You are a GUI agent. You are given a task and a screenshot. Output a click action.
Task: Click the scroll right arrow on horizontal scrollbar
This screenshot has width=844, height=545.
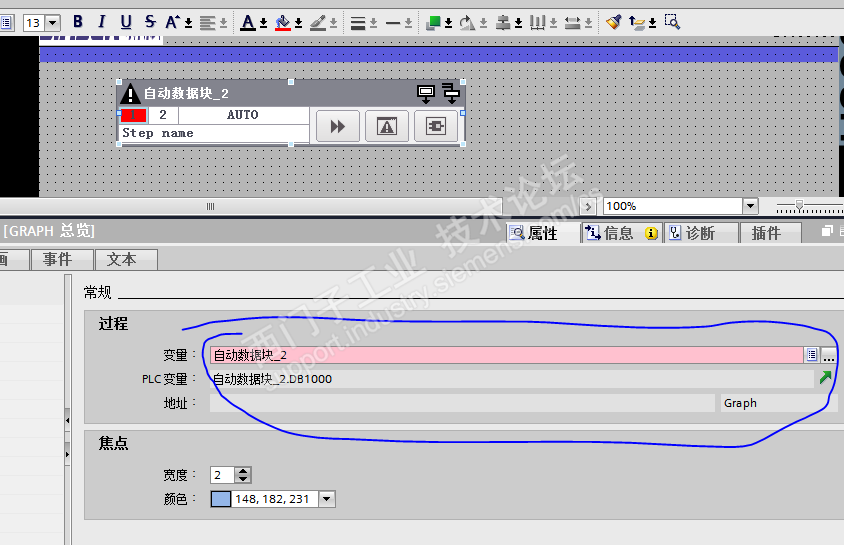click(588, 207)
